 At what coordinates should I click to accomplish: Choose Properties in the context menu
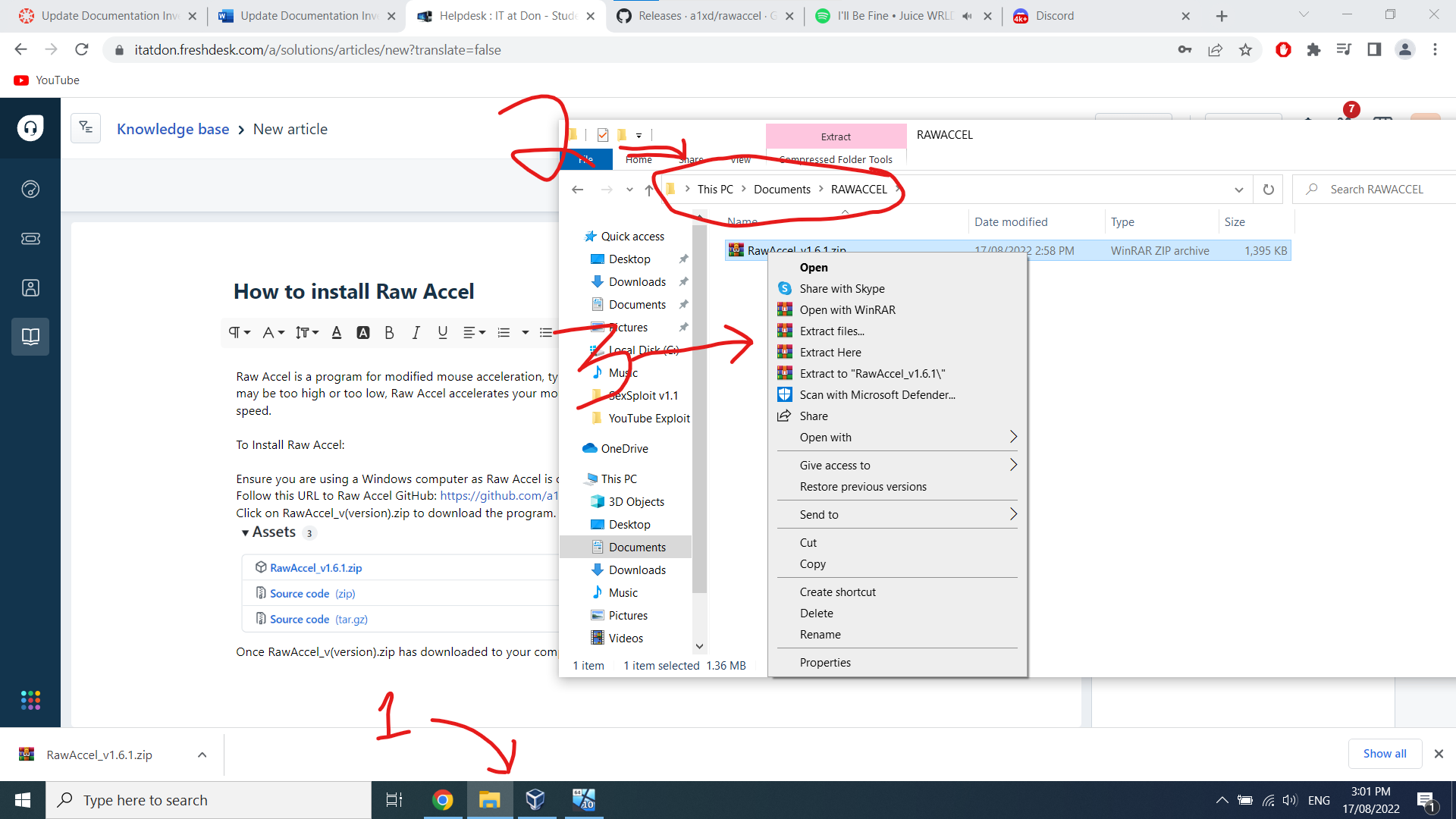click(825, 663)
